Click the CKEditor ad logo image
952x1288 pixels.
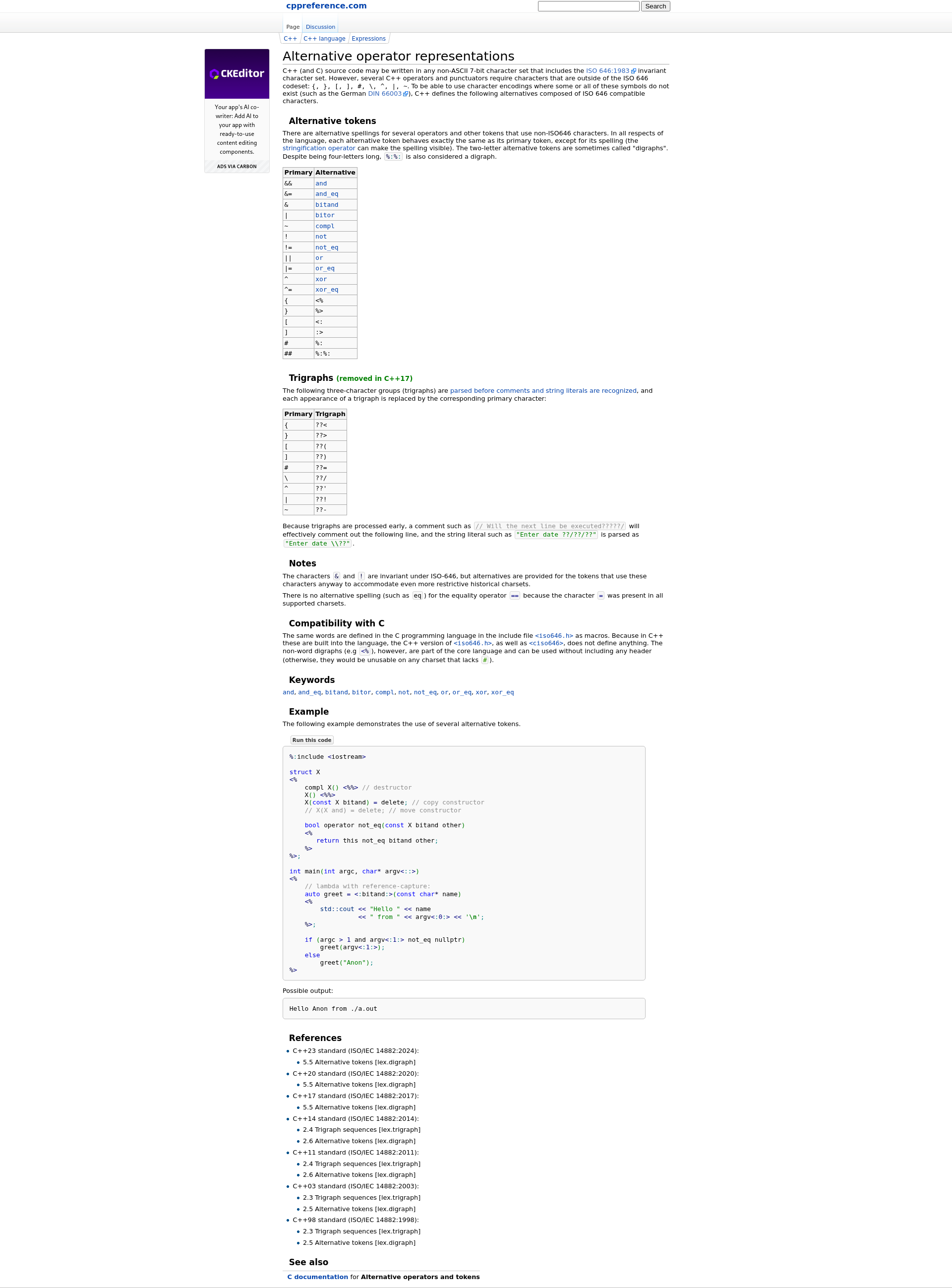[237, 74]
